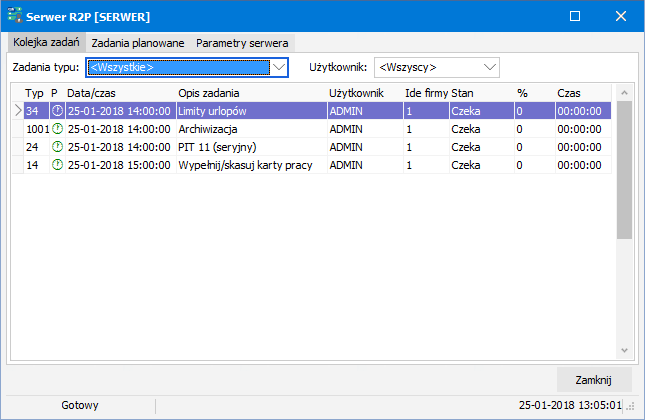This screenshot has width=645, height=420.
Task: Click the Serwer R2P title bar icon
Action: pos(15,17)
